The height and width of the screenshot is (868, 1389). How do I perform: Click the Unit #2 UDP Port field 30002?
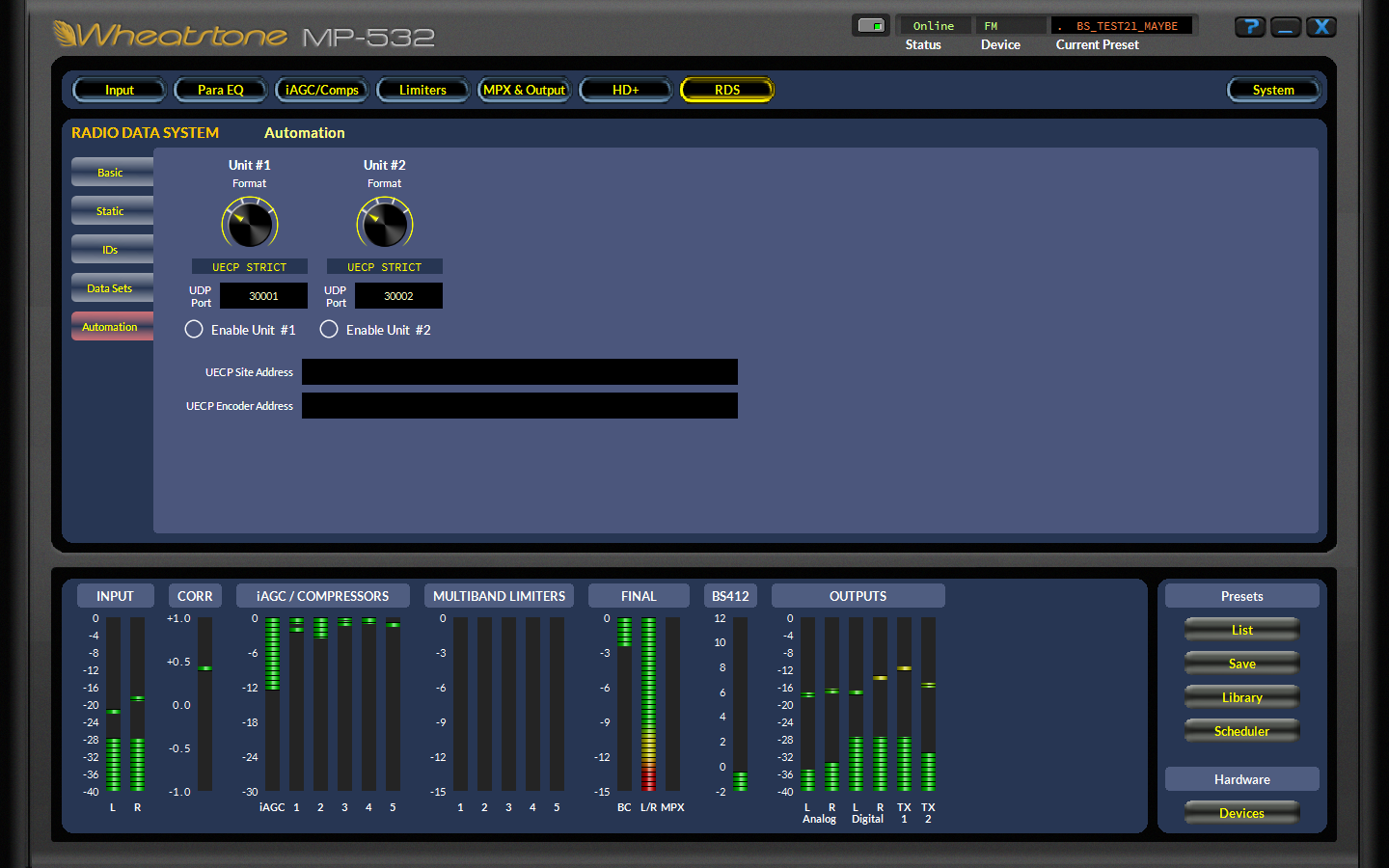tap(398, 296)
